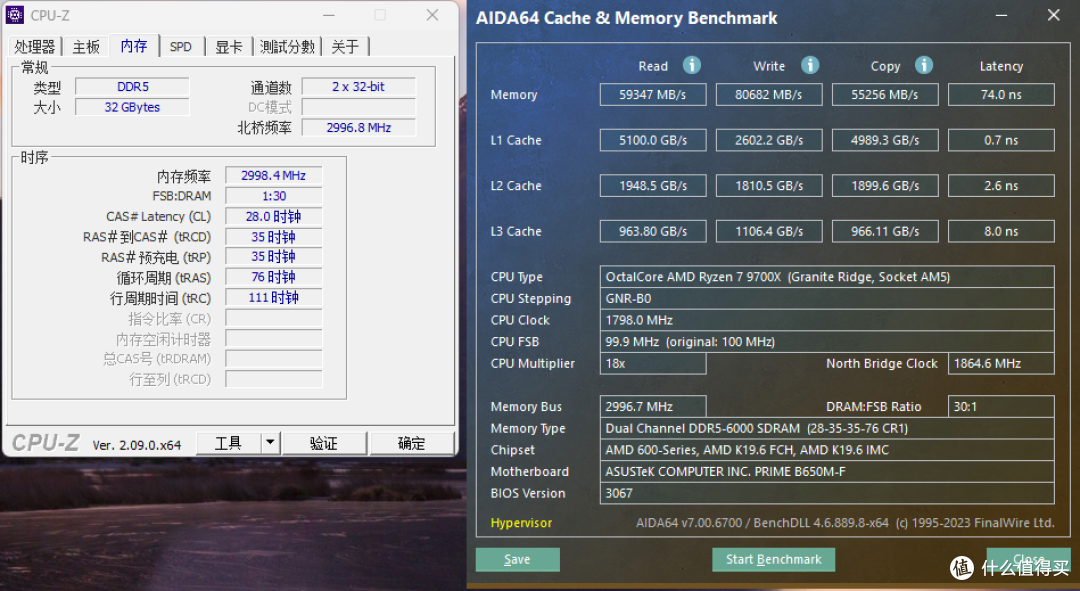
Task: Click empty 指令比率 (CR) field
Action: (x=273, y=318)
